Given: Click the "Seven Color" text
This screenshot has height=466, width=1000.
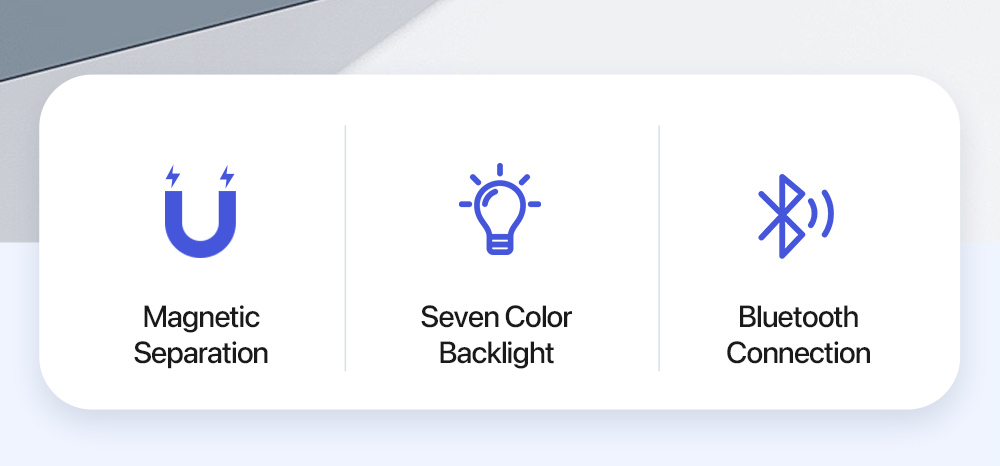Looking at the screenshot, I should (x=496, y=318).
